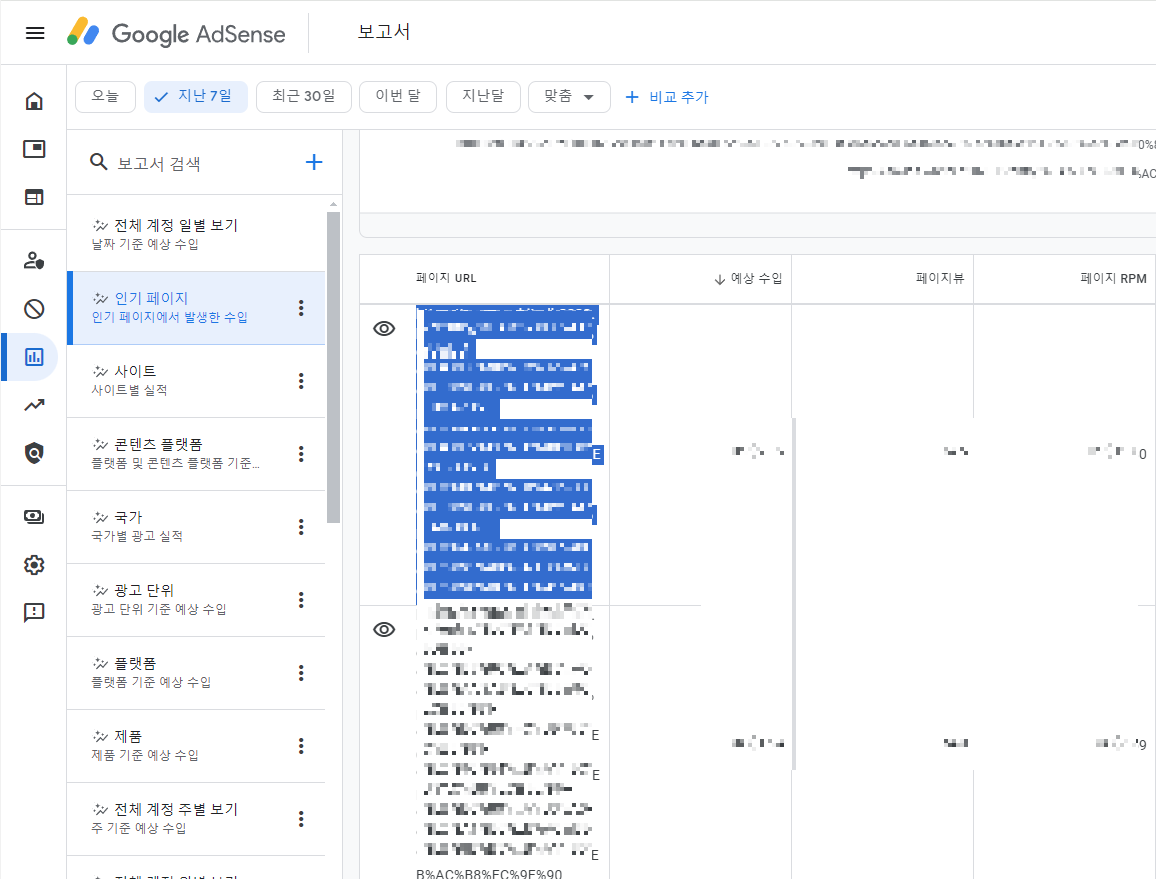Click the Google AdSense logo
The width and height of the screenshot is (1156, 879).
click(176, 33)
